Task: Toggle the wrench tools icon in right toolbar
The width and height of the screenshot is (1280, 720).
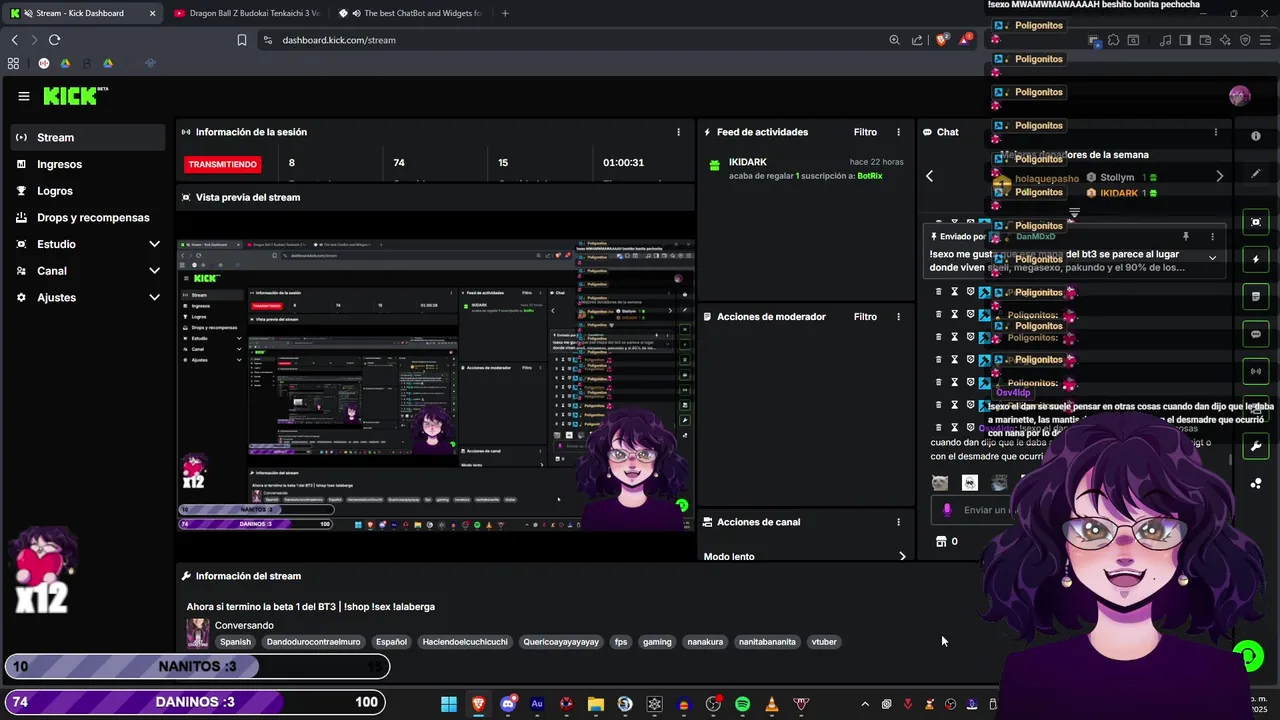Action: (x=1256, y=447)
